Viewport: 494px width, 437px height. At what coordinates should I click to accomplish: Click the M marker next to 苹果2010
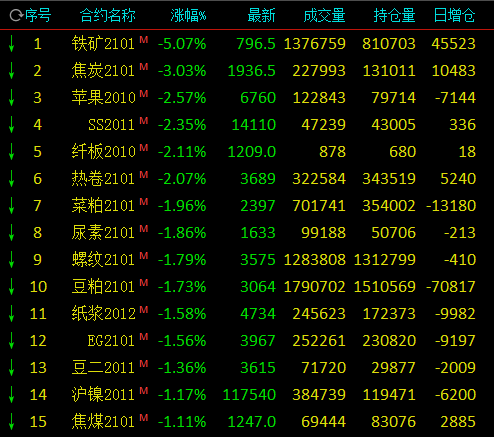[x=144, y=93]
